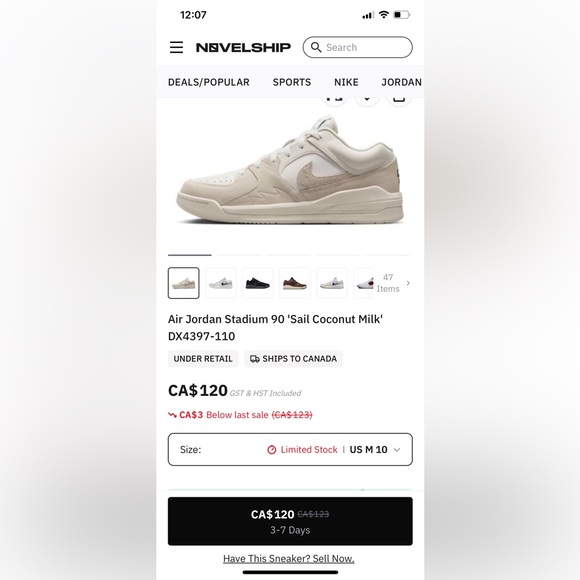Tap the UNDER RETAIL badge
Screen dimensions: 580x580
(203, 359)
